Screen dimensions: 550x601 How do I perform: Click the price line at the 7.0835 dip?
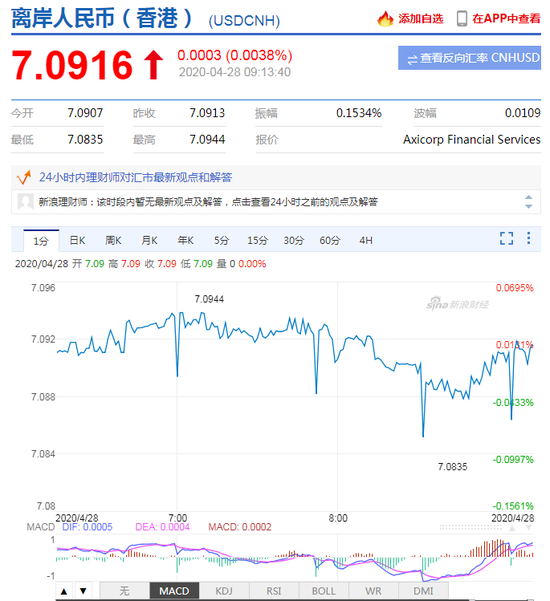point(423,435)
